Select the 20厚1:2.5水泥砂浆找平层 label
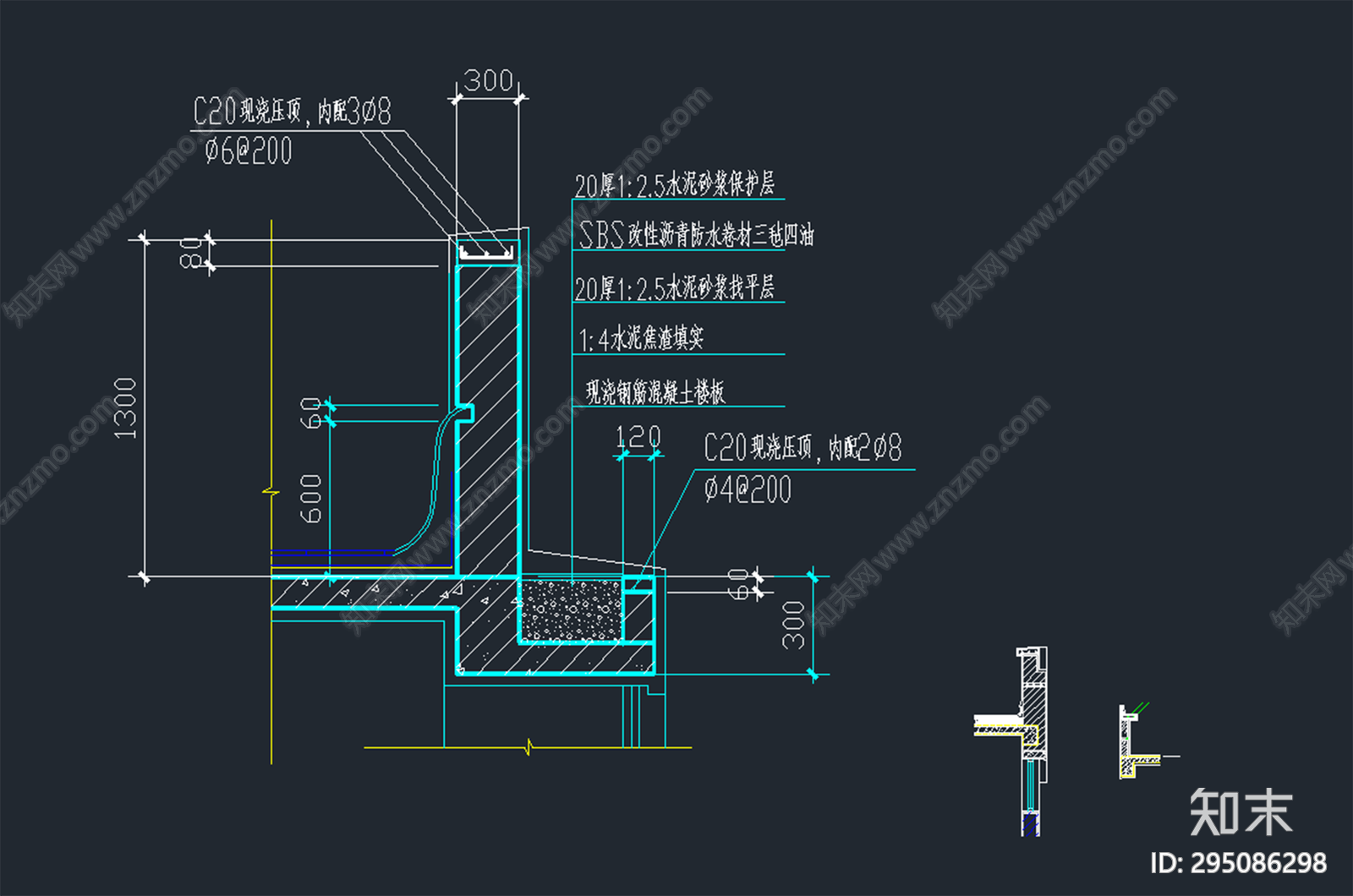 point(674,288)
